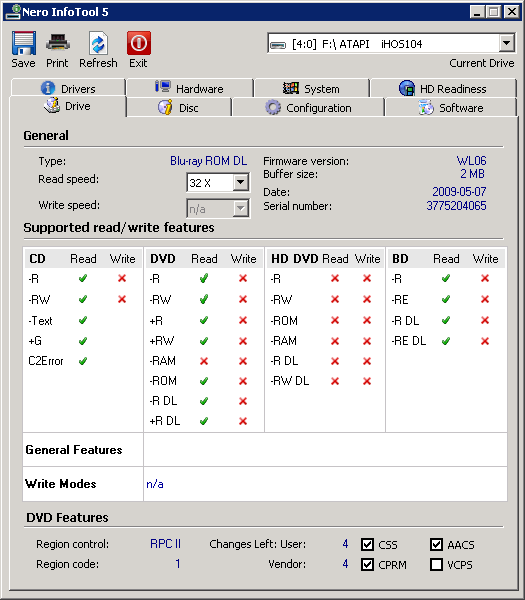Click the DVD -RAM read red cross
Viewport: 525px width, 600px height.
pos(204,361)
